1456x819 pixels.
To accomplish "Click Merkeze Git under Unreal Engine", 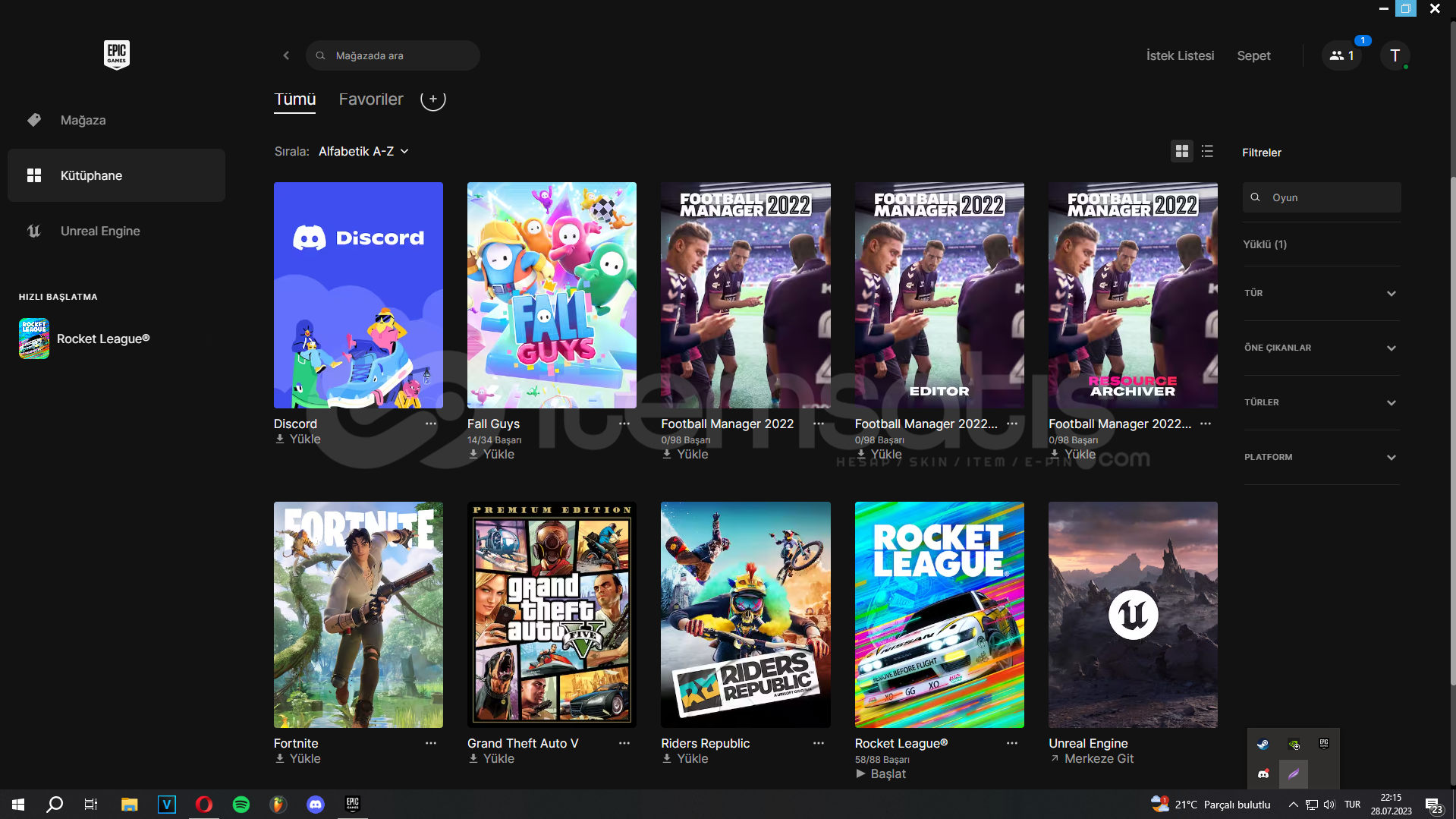I will 1092,758.
